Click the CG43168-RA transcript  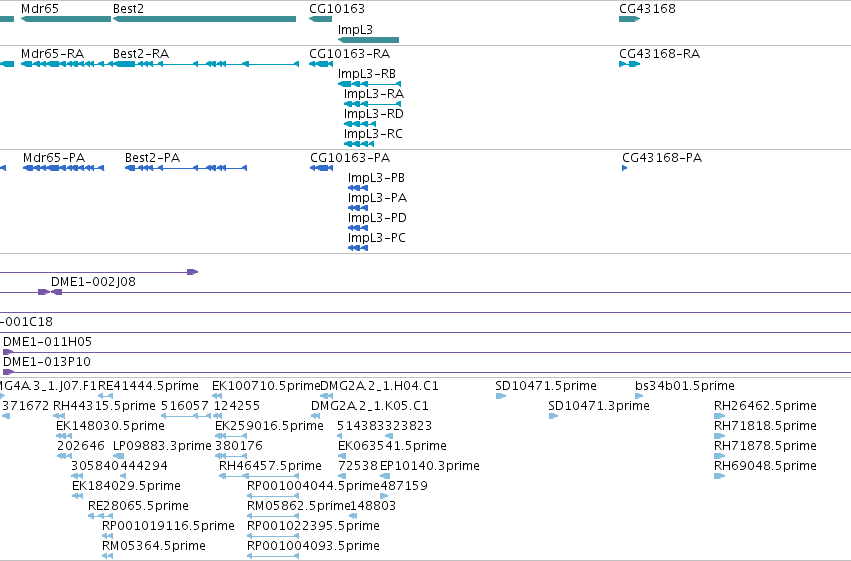click(x=630, y=64)
